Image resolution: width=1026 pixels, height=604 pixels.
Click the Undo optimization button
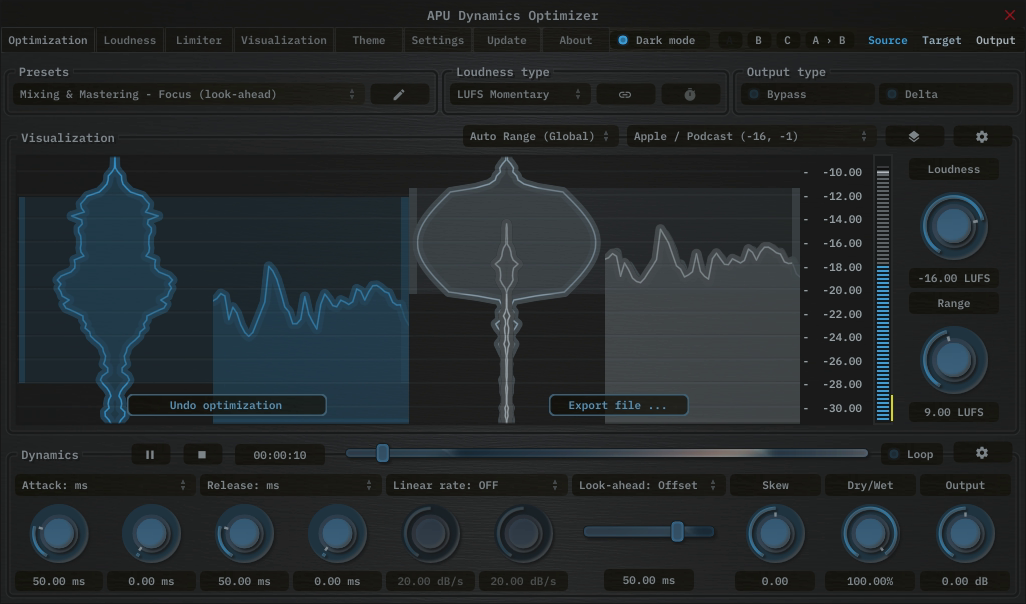227,405
